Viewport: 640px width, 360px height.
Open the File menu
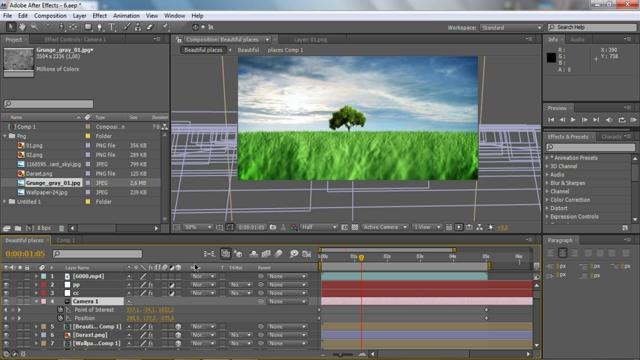pyautogui.click(x=7, y=16)
